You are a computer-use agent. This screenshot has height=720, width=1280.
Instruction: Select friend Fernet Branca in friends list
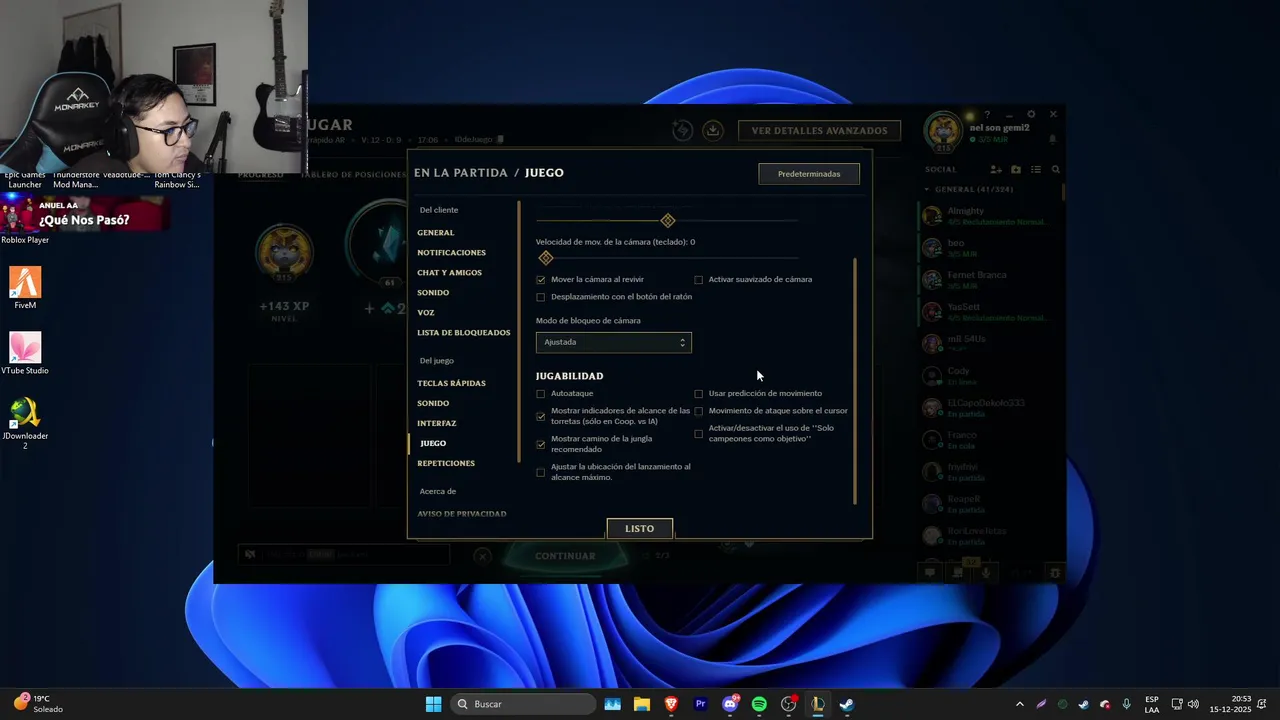(990, 279)
